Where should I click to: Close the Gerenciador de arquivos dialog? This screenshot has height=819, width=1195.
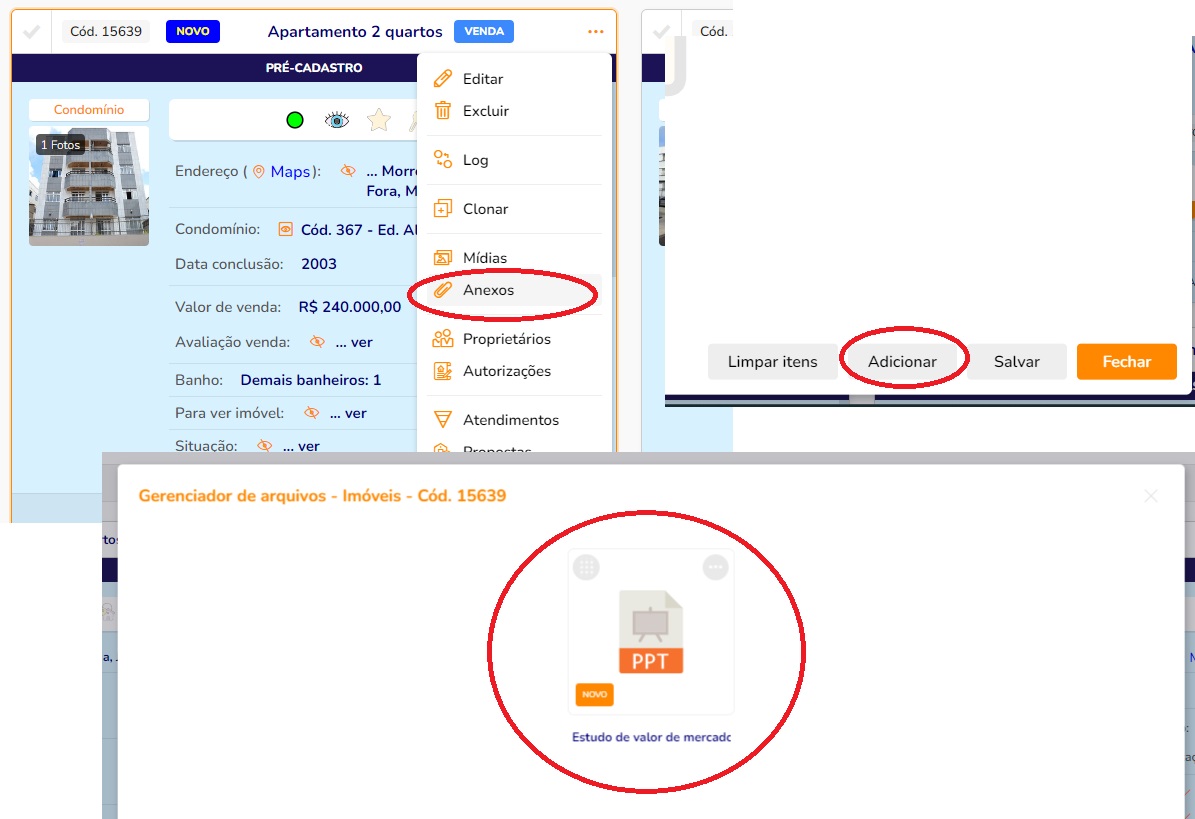point(1151,496)
